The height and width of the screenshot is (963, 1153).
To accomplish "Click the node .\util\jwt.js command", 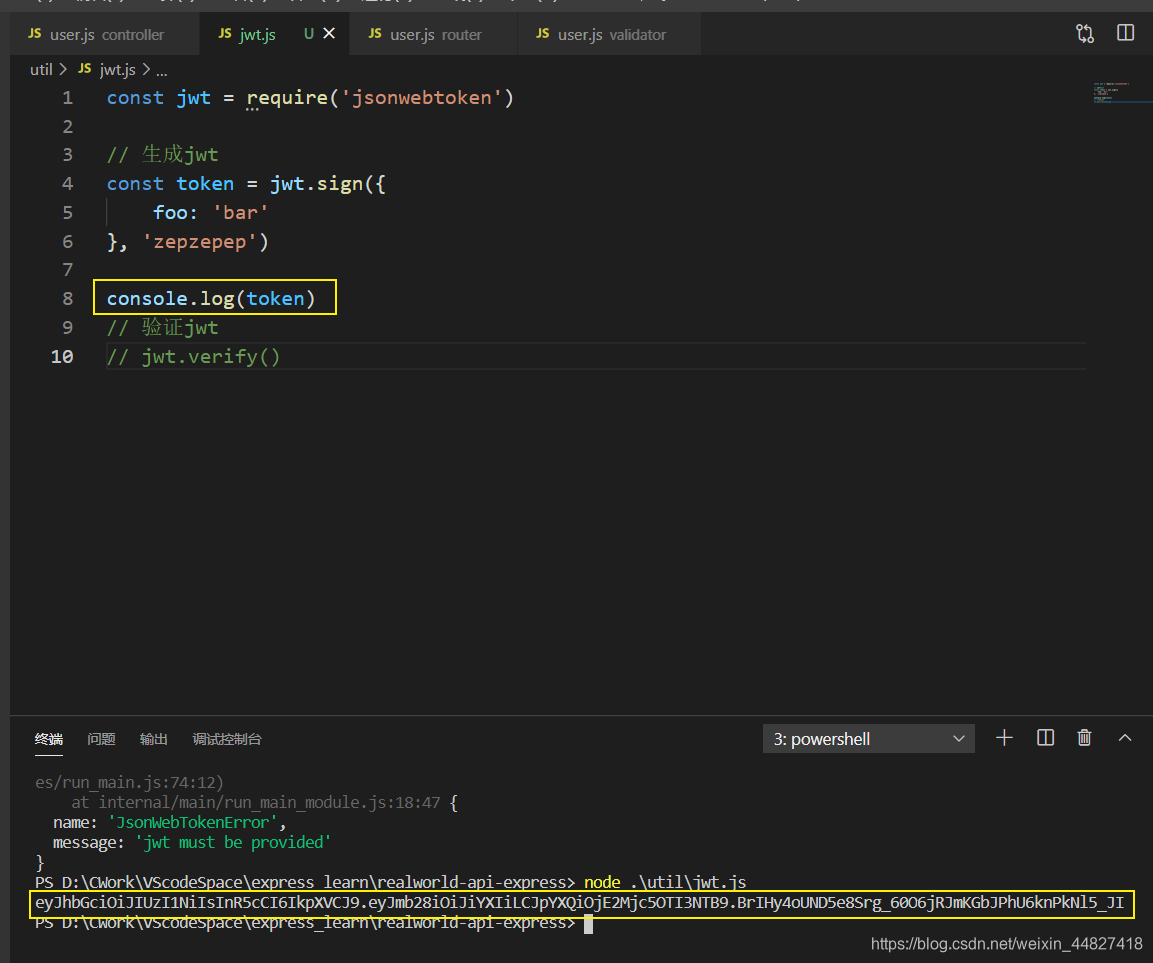I will coord(665,882).
